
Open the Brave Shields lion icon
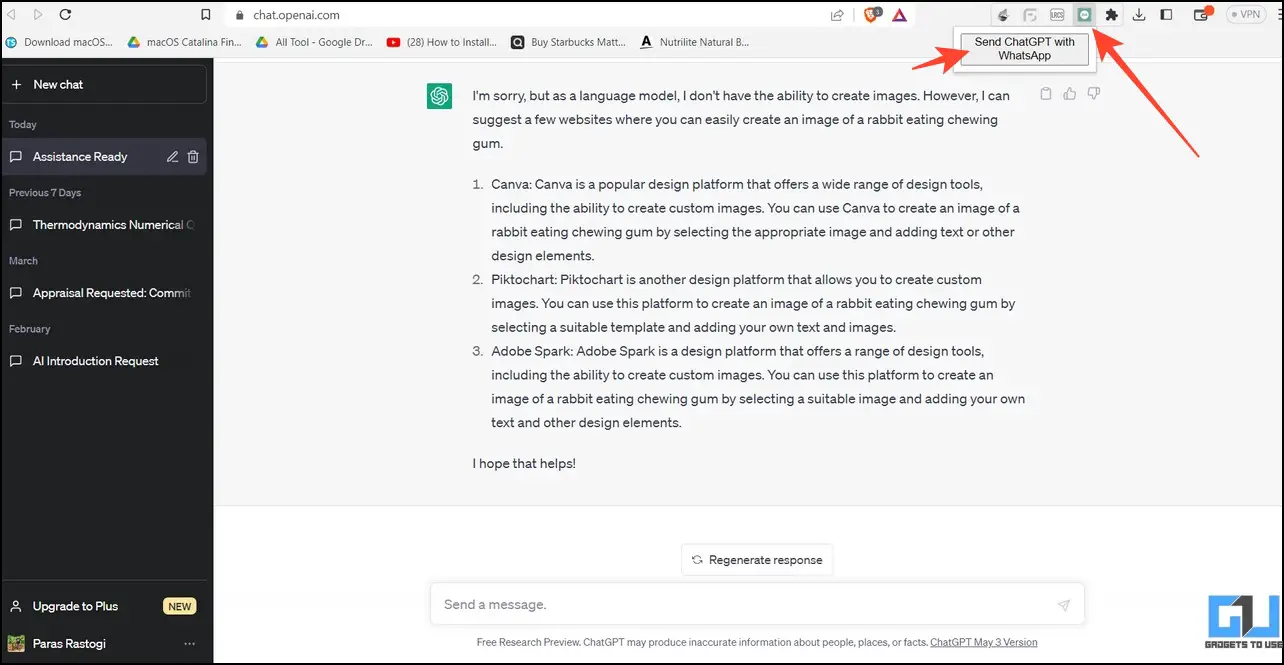pos(871,15)
